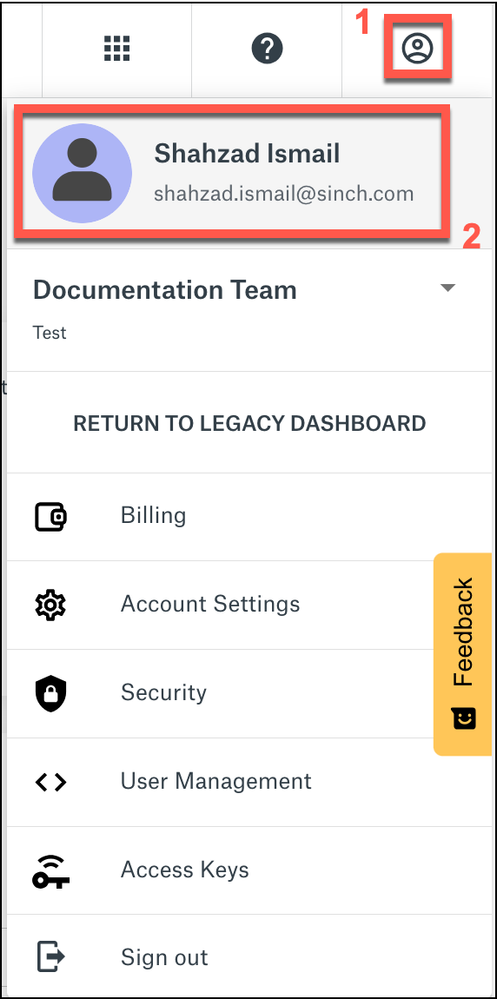497x999 pixels.
Task: Click the Shahzad Ismail profile name
Action: click(247, 154)
